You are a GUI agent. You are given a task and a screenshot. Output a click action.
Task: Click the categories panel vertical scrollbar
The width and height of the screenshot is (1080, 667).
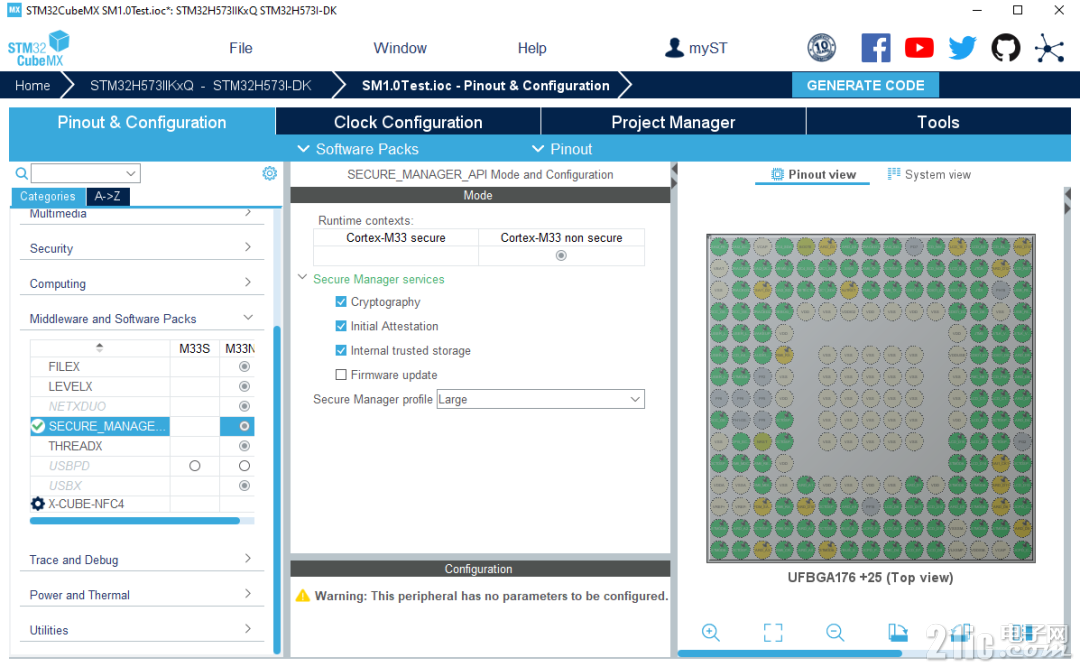coord(277,489)
